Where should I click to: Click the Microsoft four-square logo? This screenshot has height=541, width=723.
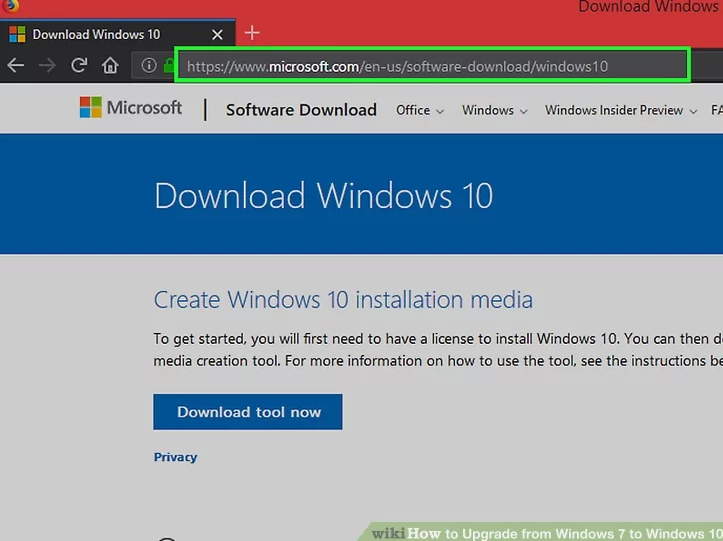click(91, 108)
